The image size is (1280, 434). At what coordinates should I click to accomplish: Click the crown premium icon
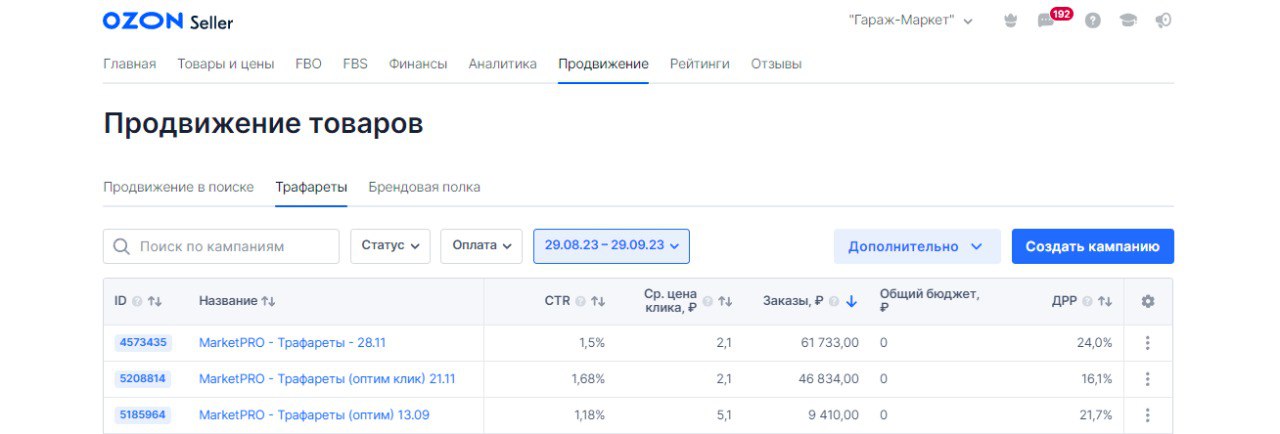tap(1010, 21)
